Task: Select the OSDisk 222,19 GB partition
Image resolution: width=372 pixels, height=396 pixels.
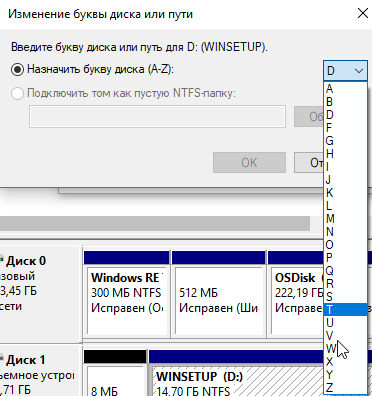Action: (x=296, y=293)
